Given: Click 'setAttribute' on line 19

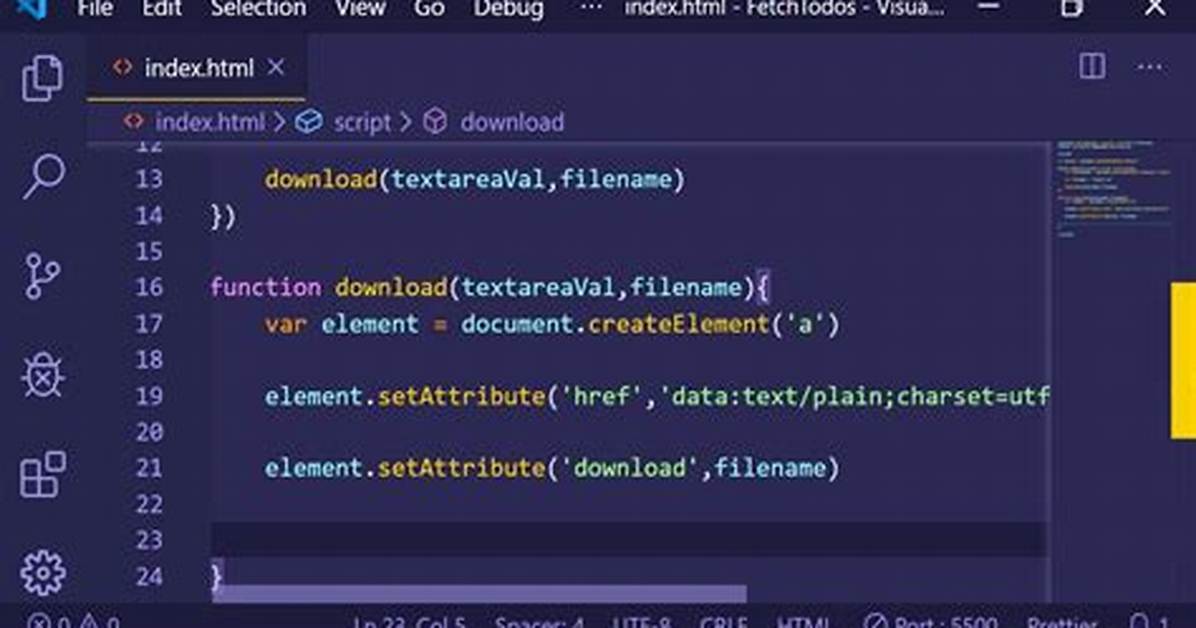Looking at the screenshot, I should pos(461,397).
